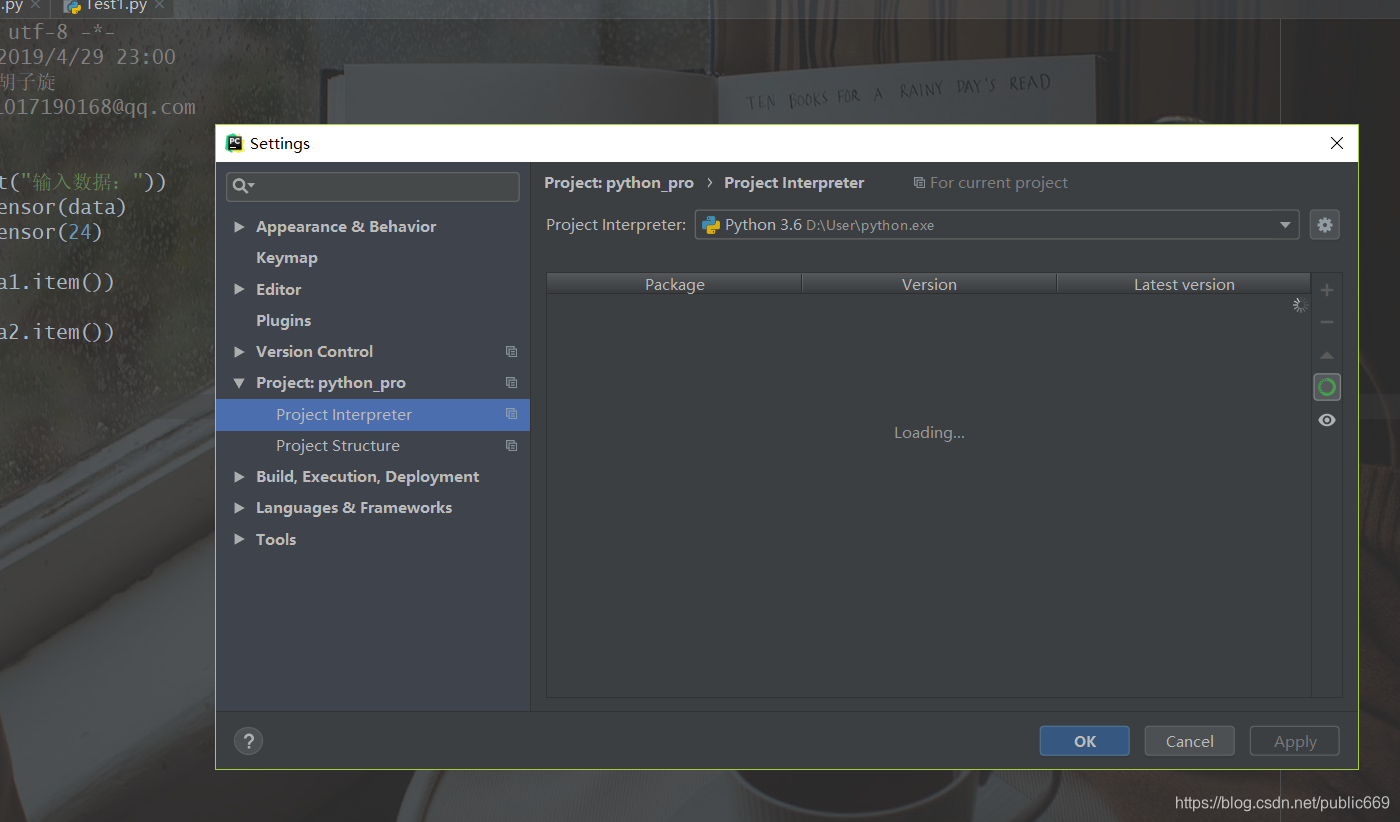The width and height of the screenshot is (1400, 822).
Task: Expand the Languages & Frameworks section
Action: click(239, 508)
